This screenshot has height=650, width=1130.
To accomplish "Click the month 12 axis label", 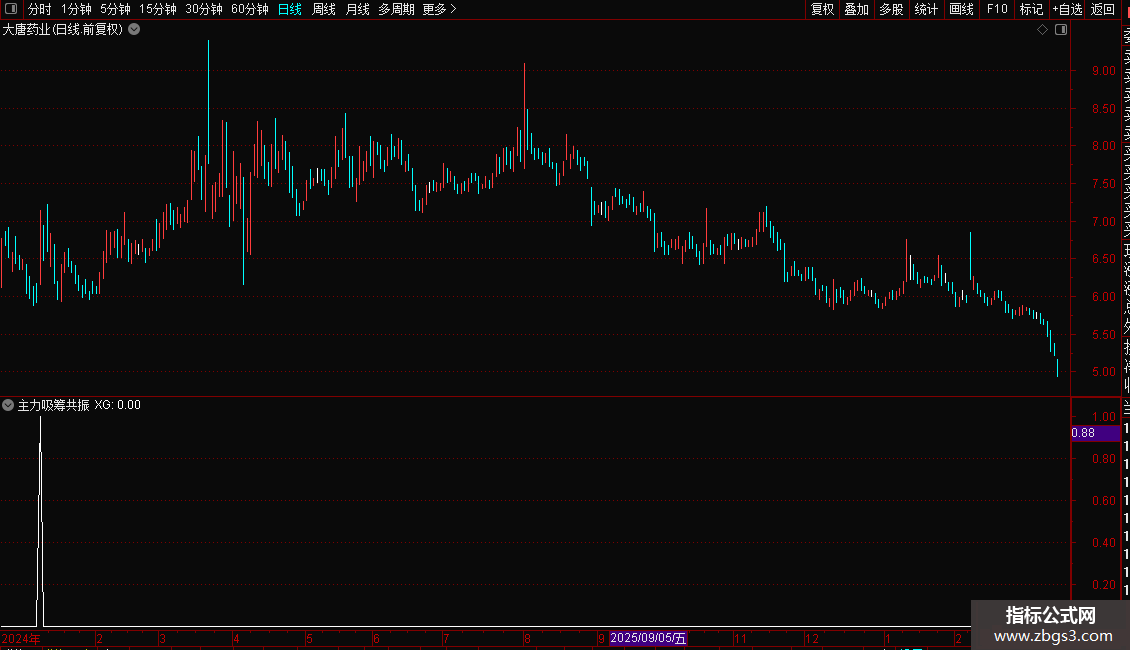I will pos(812,638).
